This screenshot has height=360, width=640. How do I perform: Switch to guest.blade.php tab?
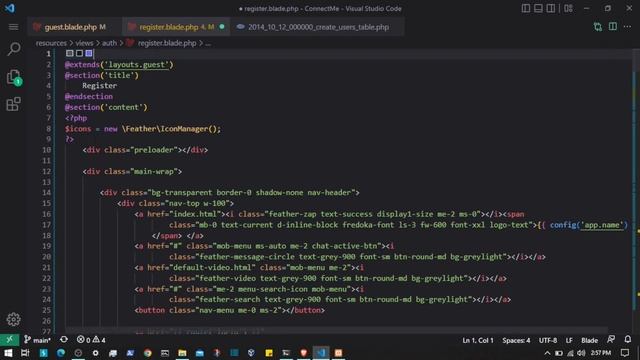point(75,27)
